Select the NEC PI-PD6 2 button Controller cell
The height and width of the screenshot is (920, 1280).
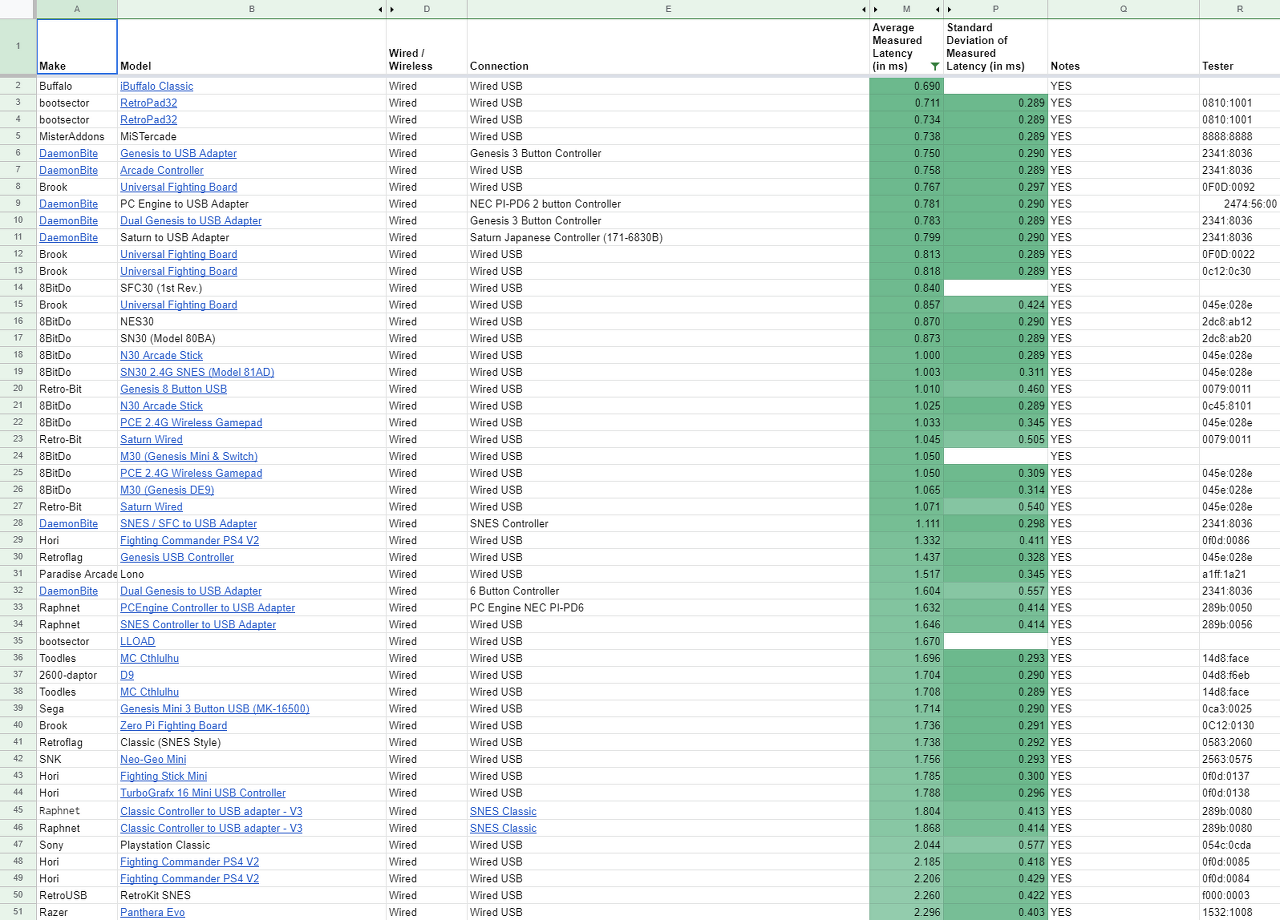tap(668, 204)
